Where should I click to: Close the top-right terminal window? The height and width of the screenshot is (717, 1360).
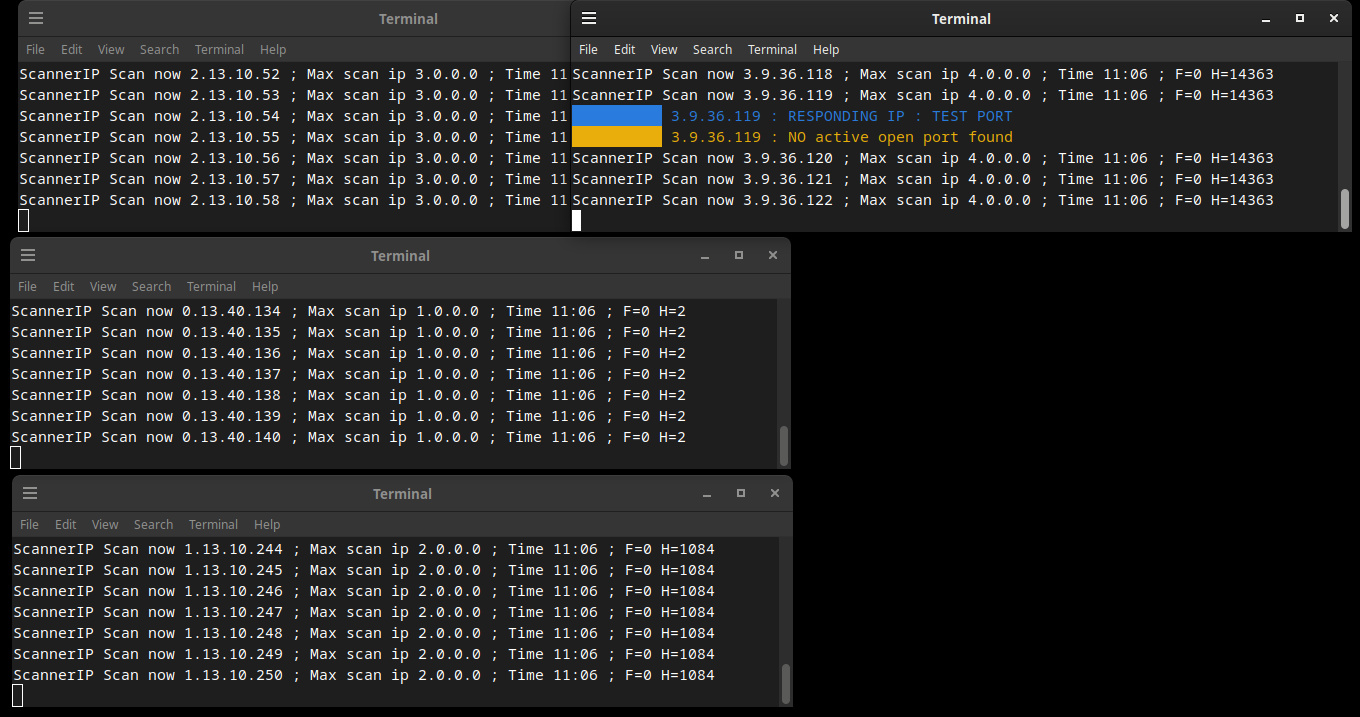pos(1334,18)
